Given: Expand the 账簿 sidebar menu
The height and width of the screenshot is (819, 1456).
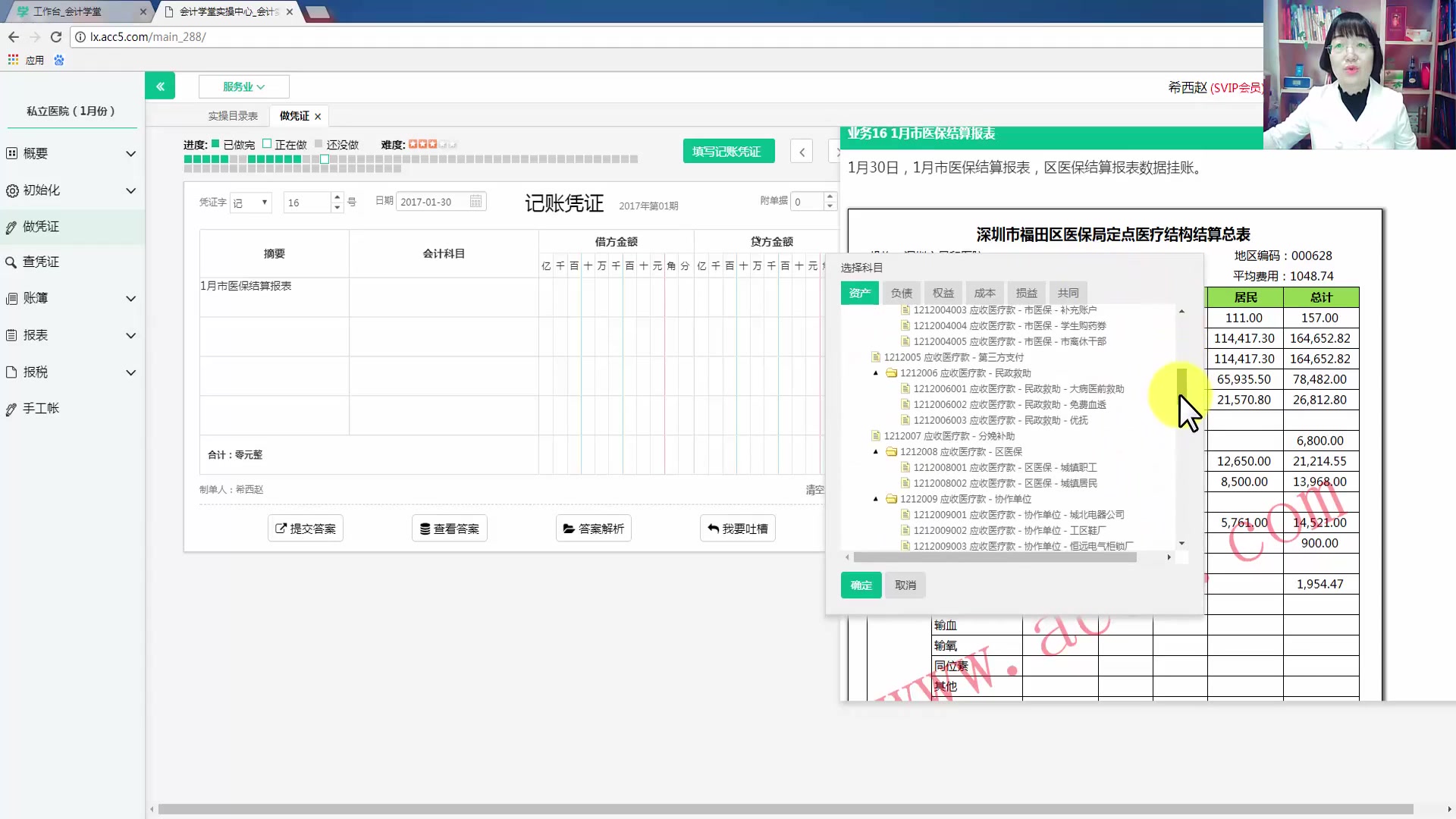Looking at the screenshot, I should [72, 298].
